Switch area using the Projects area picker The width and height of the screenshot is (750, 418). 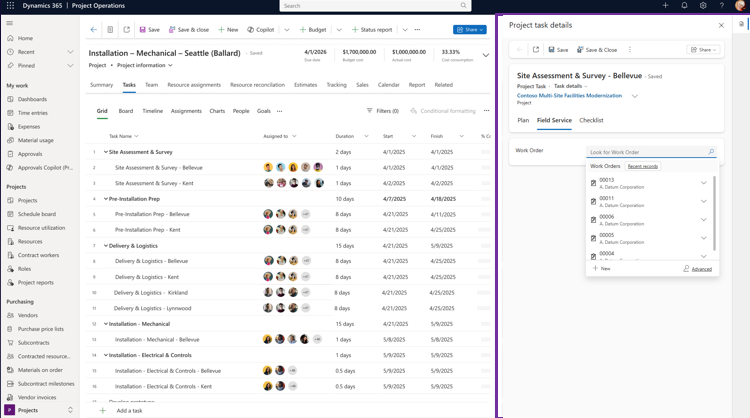coord(39,410)
